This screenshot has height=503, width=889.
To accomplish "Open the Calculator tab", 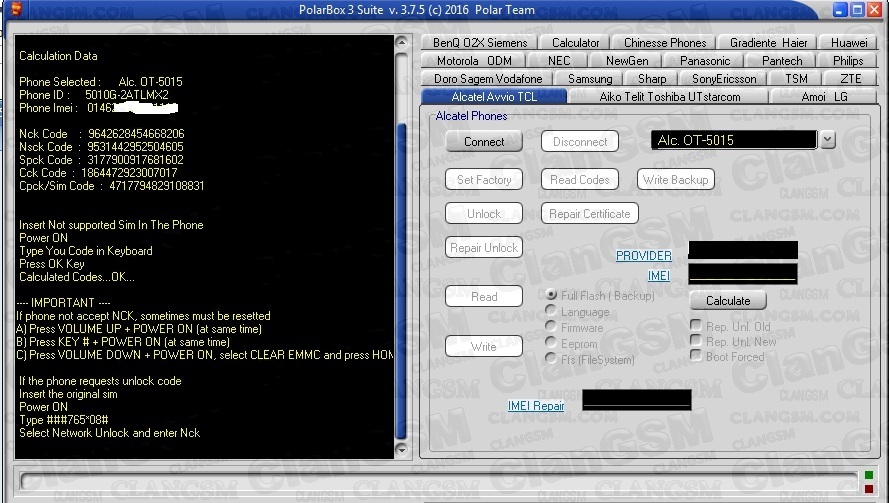I will tap(575, 43).
